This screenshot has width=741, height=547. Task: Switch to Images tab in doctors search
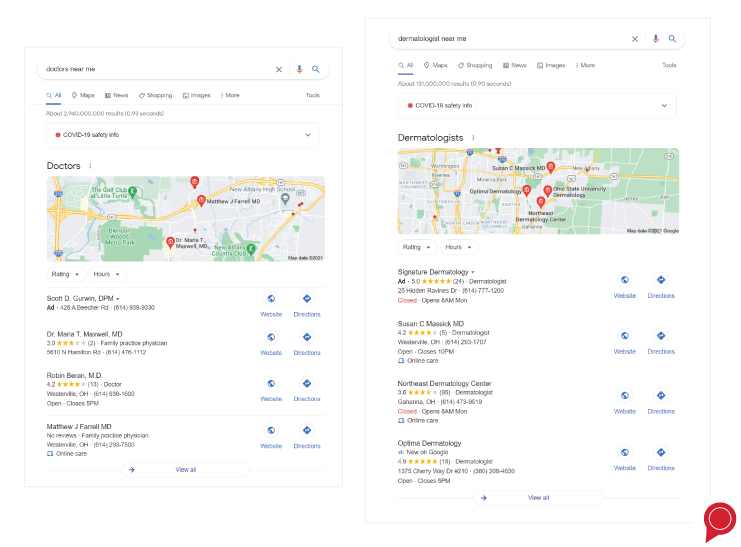click(x=197, y=96)
